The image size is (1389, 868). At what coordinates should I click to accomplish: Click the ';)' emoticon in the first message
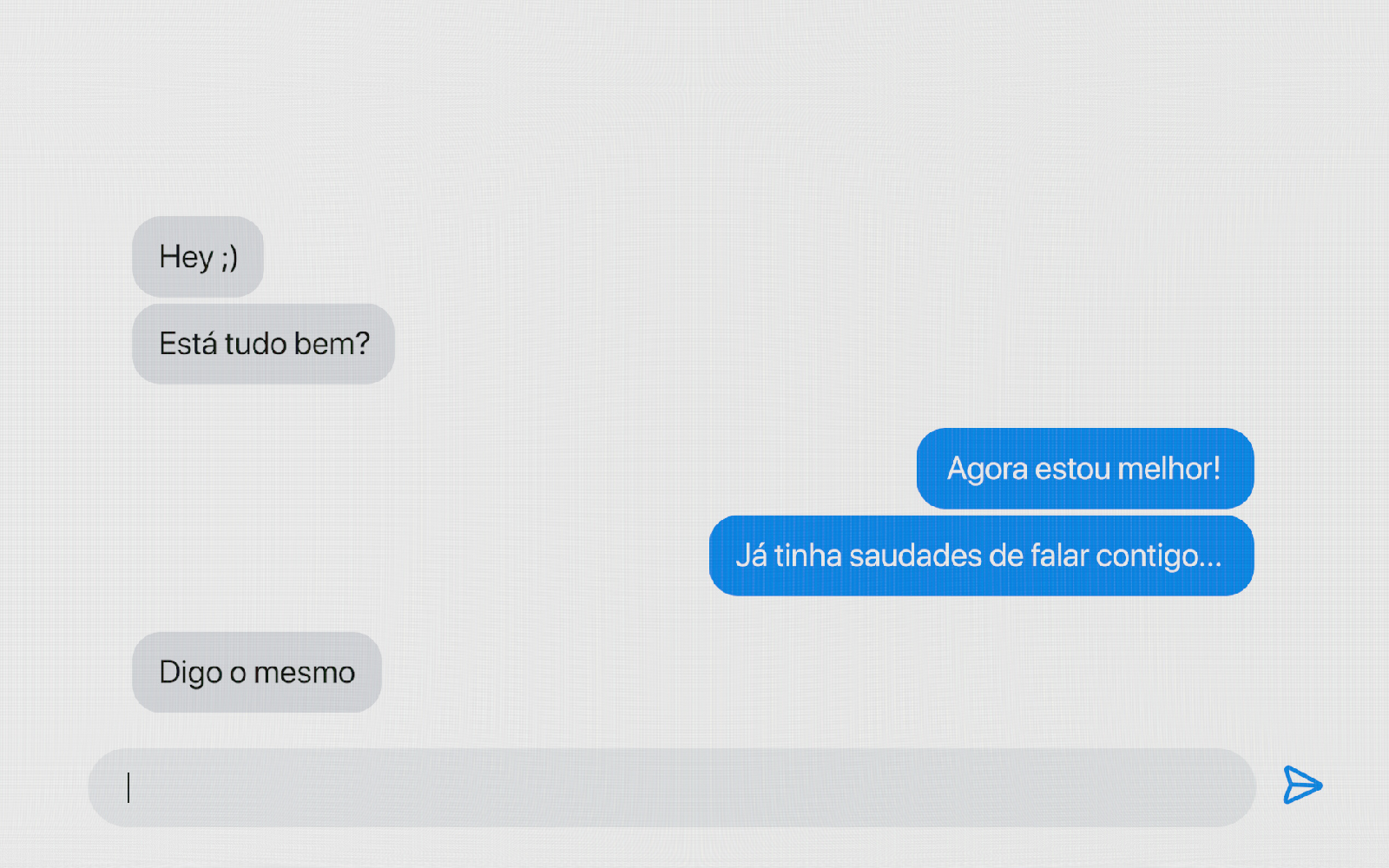pyautogui.click(x=229, y=258)
